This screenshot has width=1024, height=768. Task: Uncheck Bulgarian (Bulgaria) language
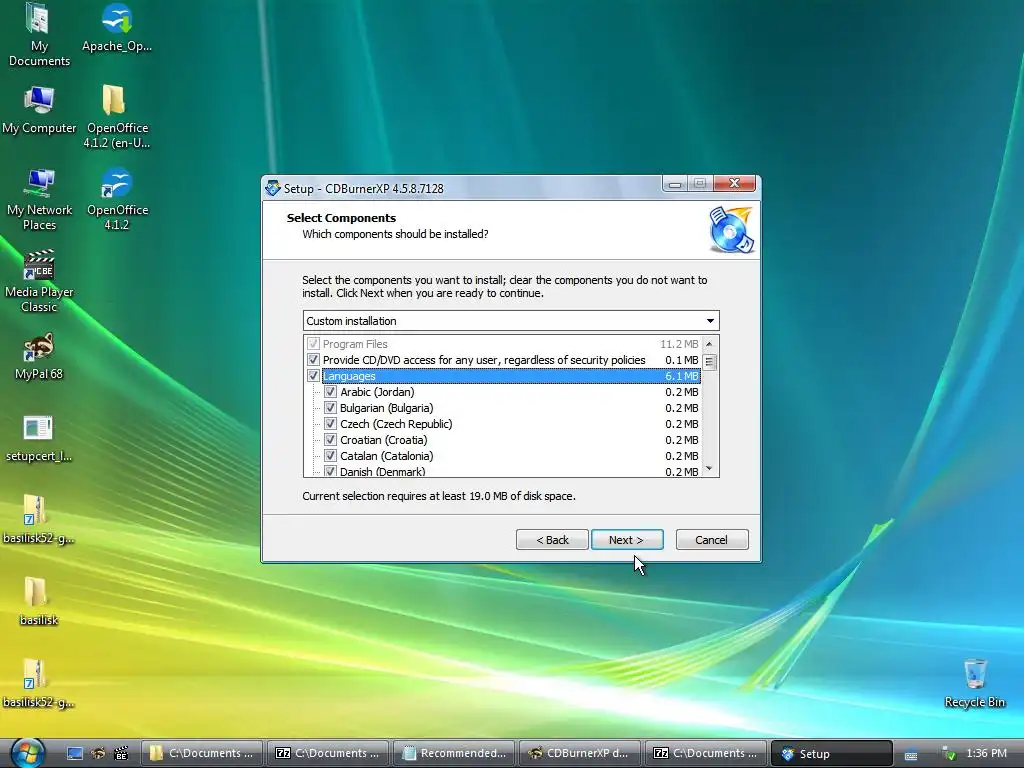coord(330,408)
